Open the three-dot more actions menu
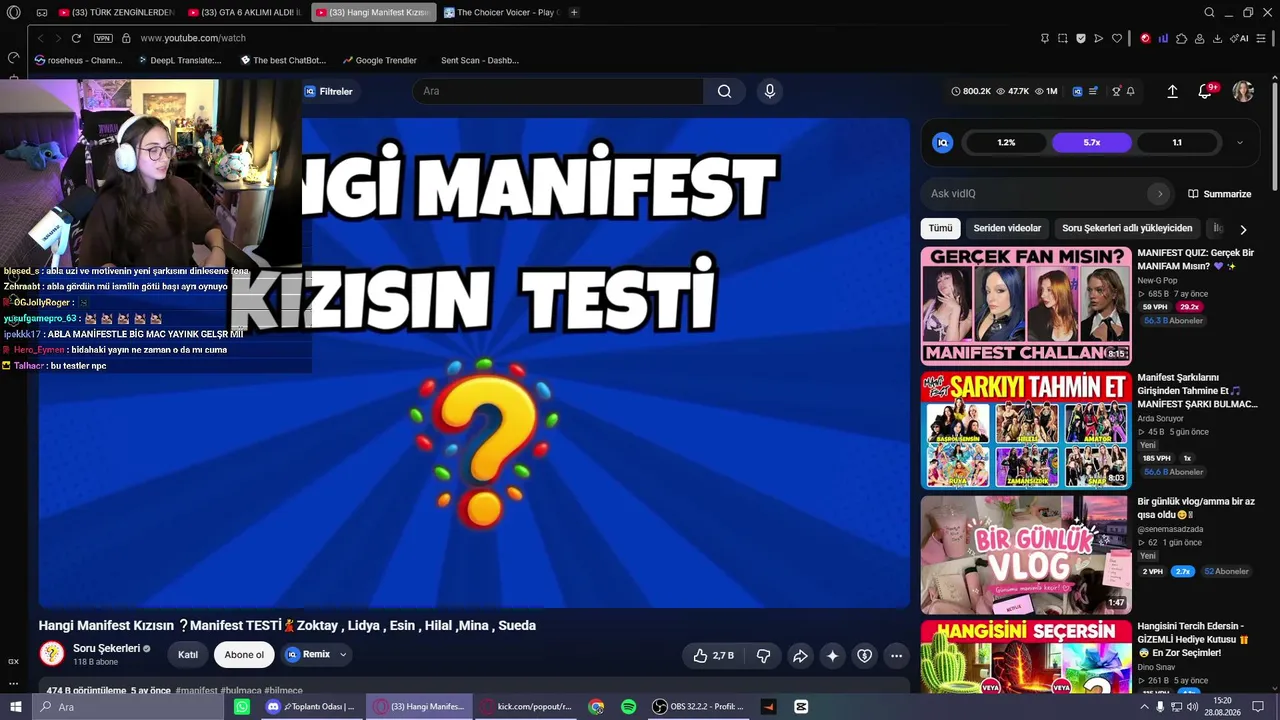The height and width of the screenshot is (720, 1280). [897, 656]
